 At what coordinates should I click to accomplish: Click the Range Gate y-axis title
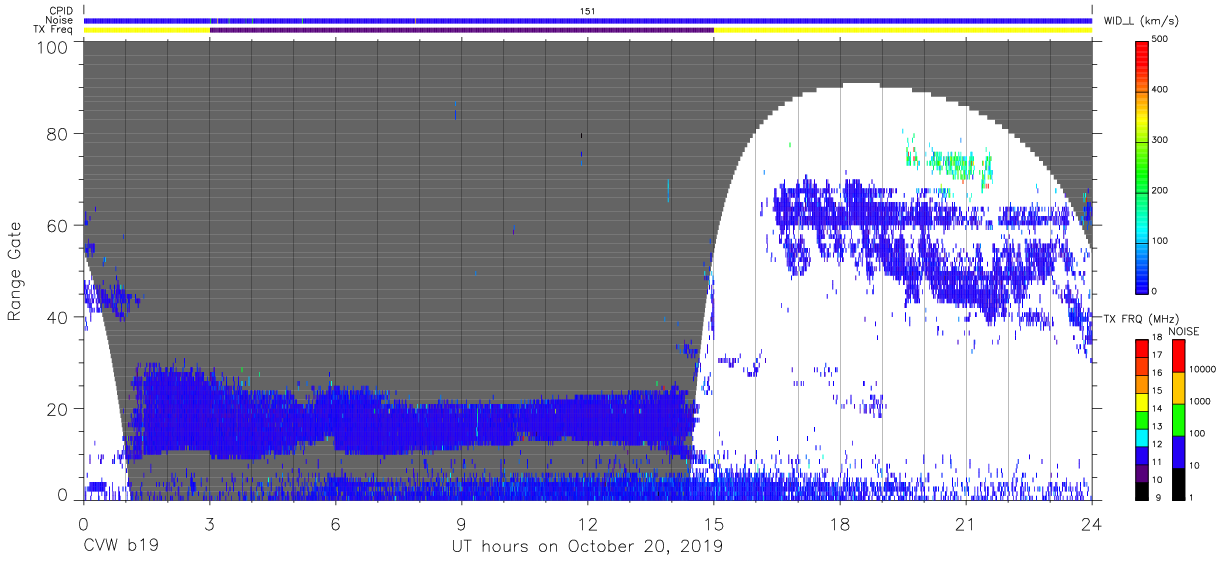coord(15,271)
